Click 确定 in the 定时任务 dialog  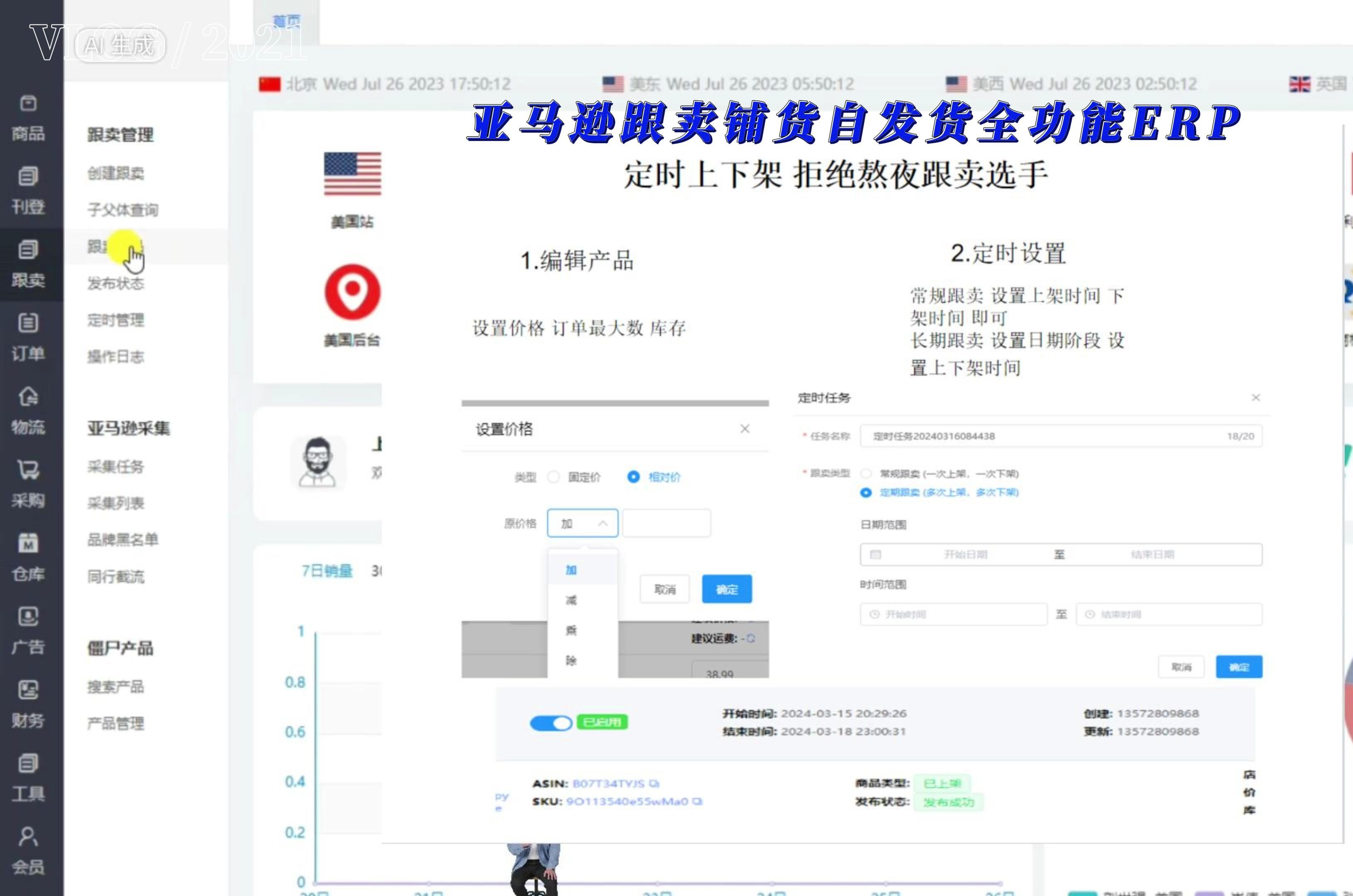pos(1239,667)
